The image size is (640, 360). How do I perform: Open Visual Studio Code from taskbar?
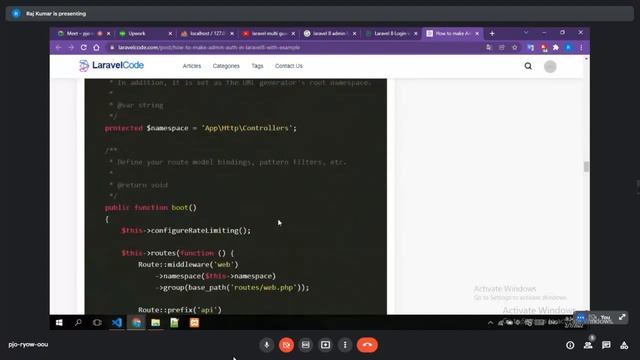point(117,322)
